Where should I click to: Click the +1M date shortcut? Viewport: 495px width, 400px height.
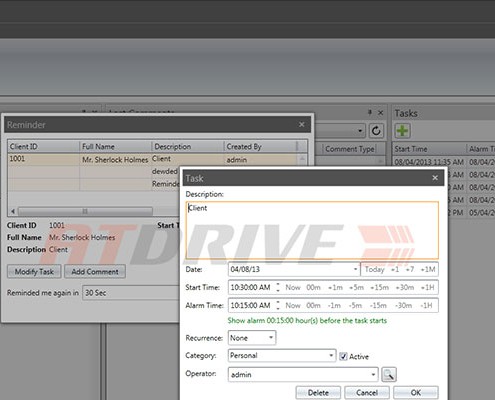click(x=428, y=269)
